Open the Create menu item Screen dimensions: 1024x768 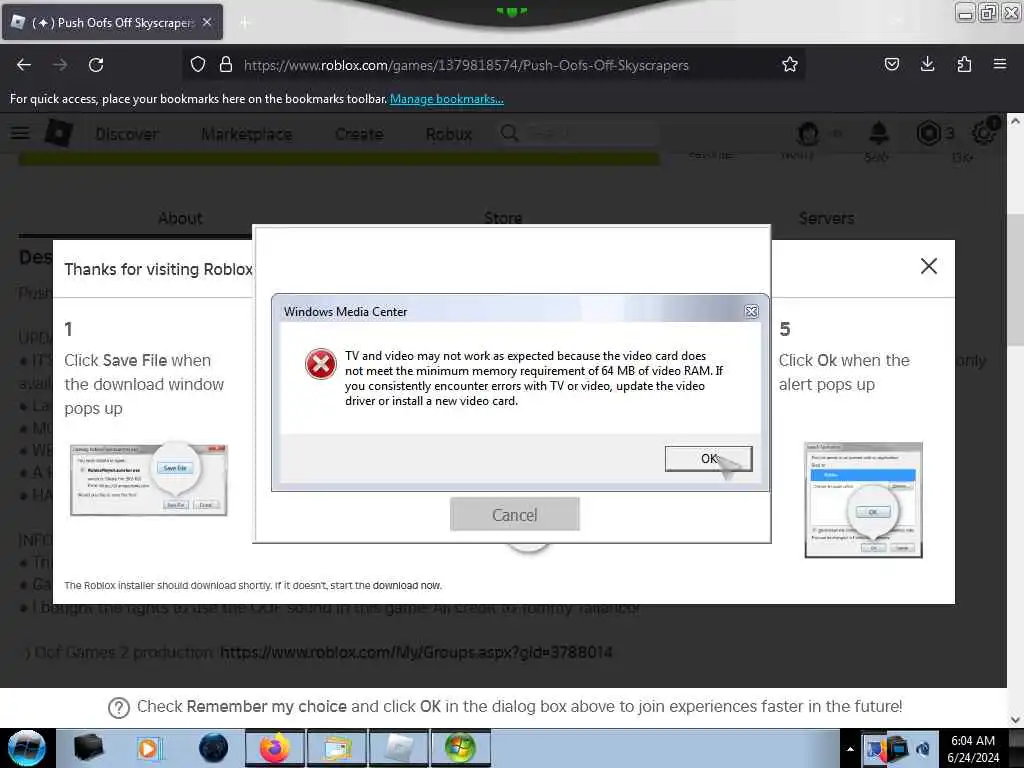[x=359, y=134]
